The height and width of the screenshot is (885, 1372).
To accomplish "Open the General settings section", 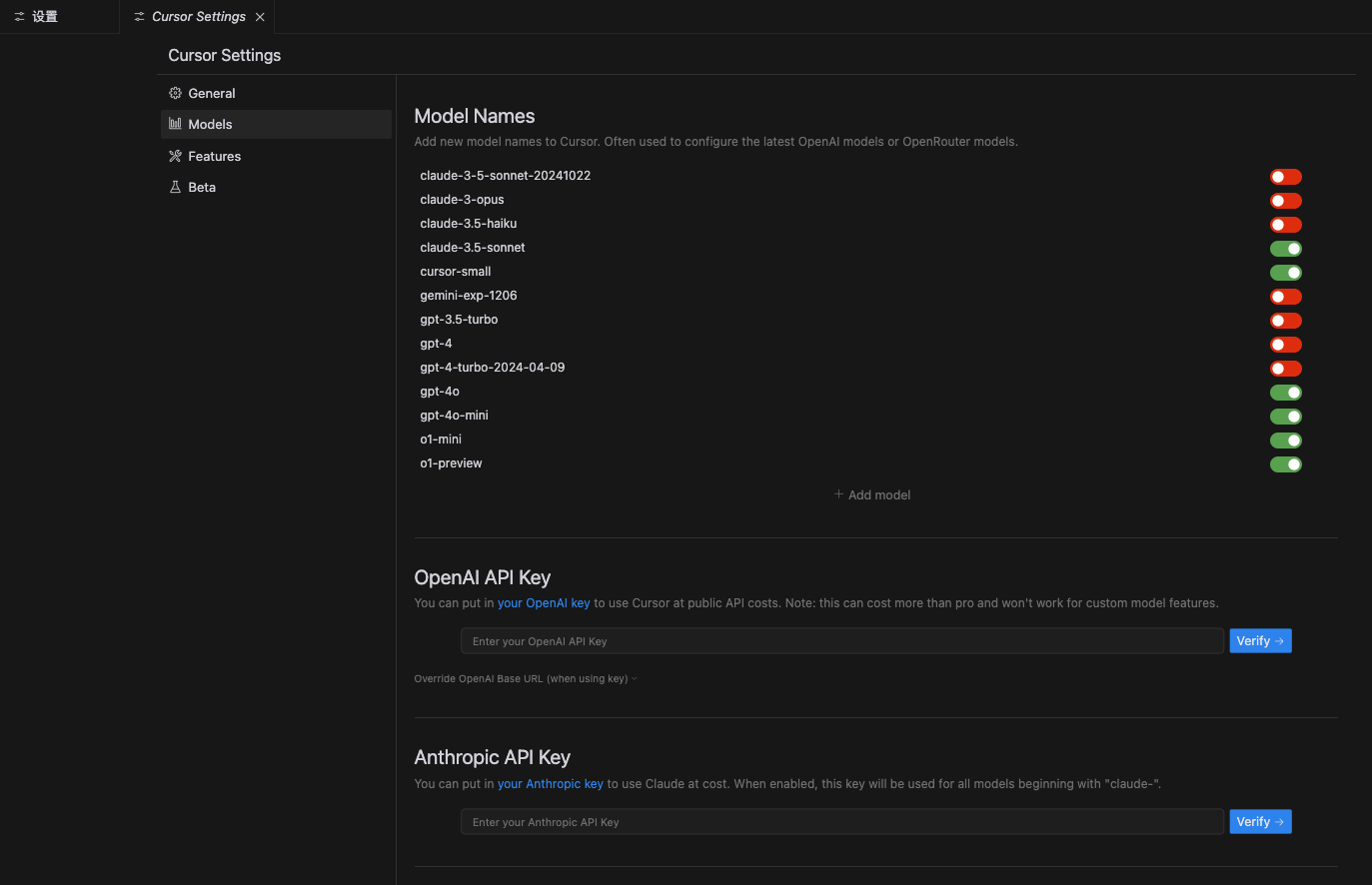I will (x=276, y=93).
